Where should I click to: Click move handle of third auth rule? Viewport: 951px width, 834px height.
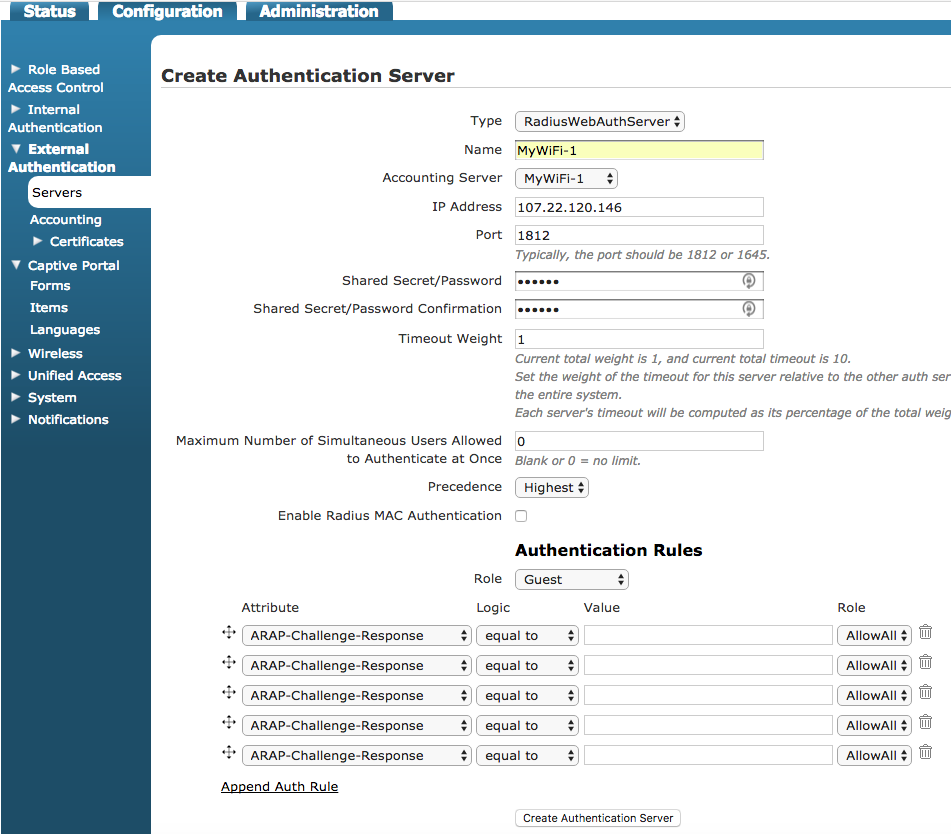tap(229, 692)
